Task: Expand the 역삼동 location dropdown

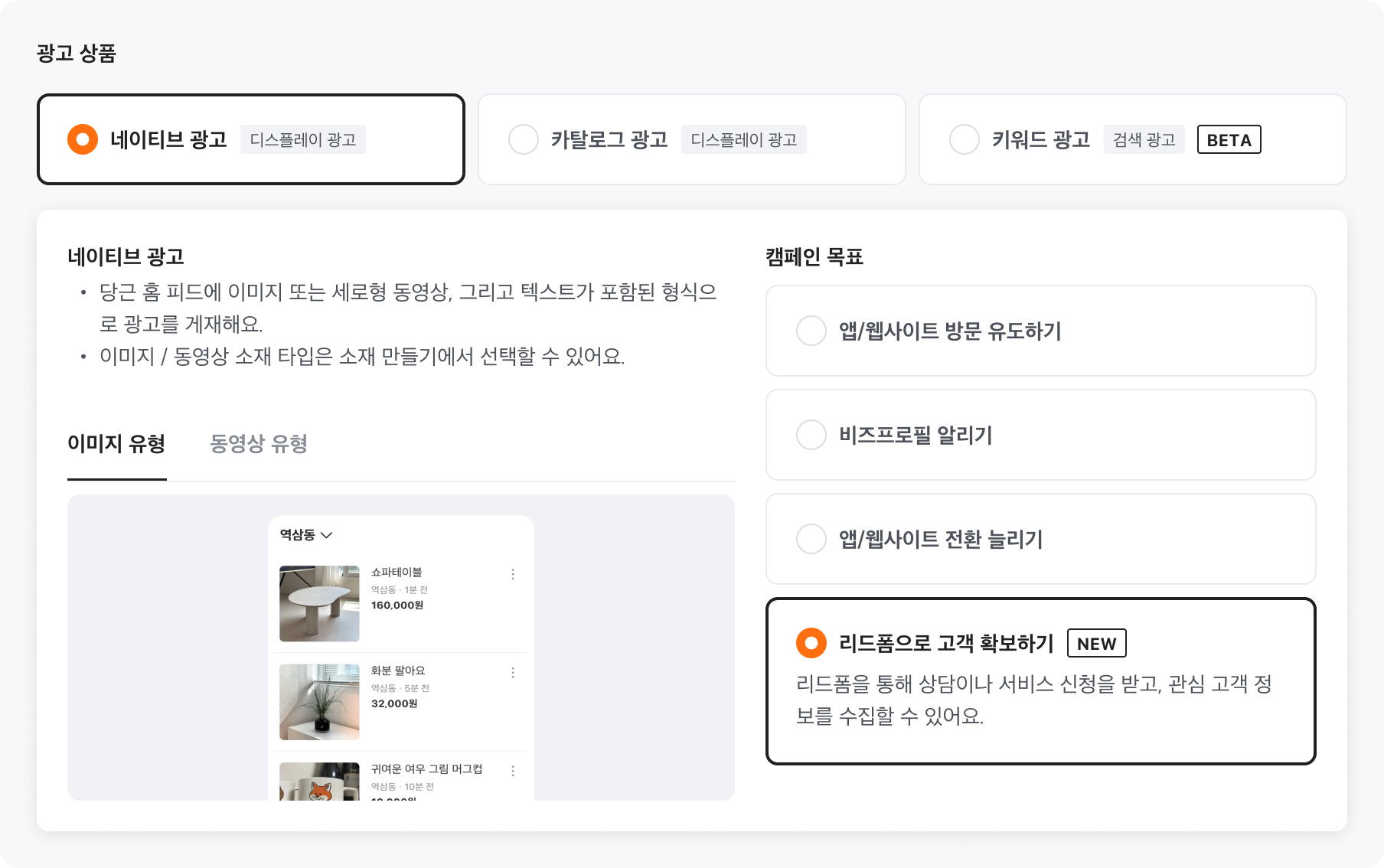Action: (x=306, y=535)
